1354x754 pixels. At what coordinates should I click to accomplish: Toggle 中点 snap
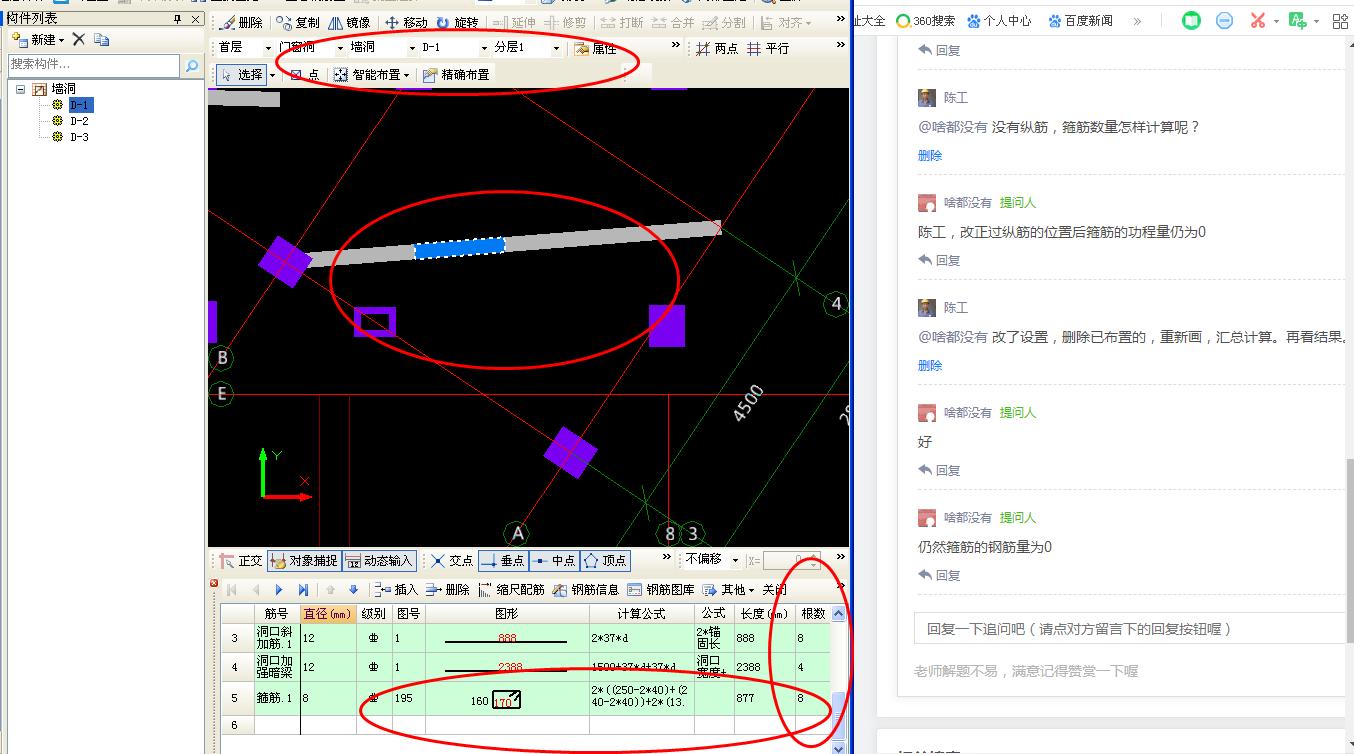pos(554,561)
